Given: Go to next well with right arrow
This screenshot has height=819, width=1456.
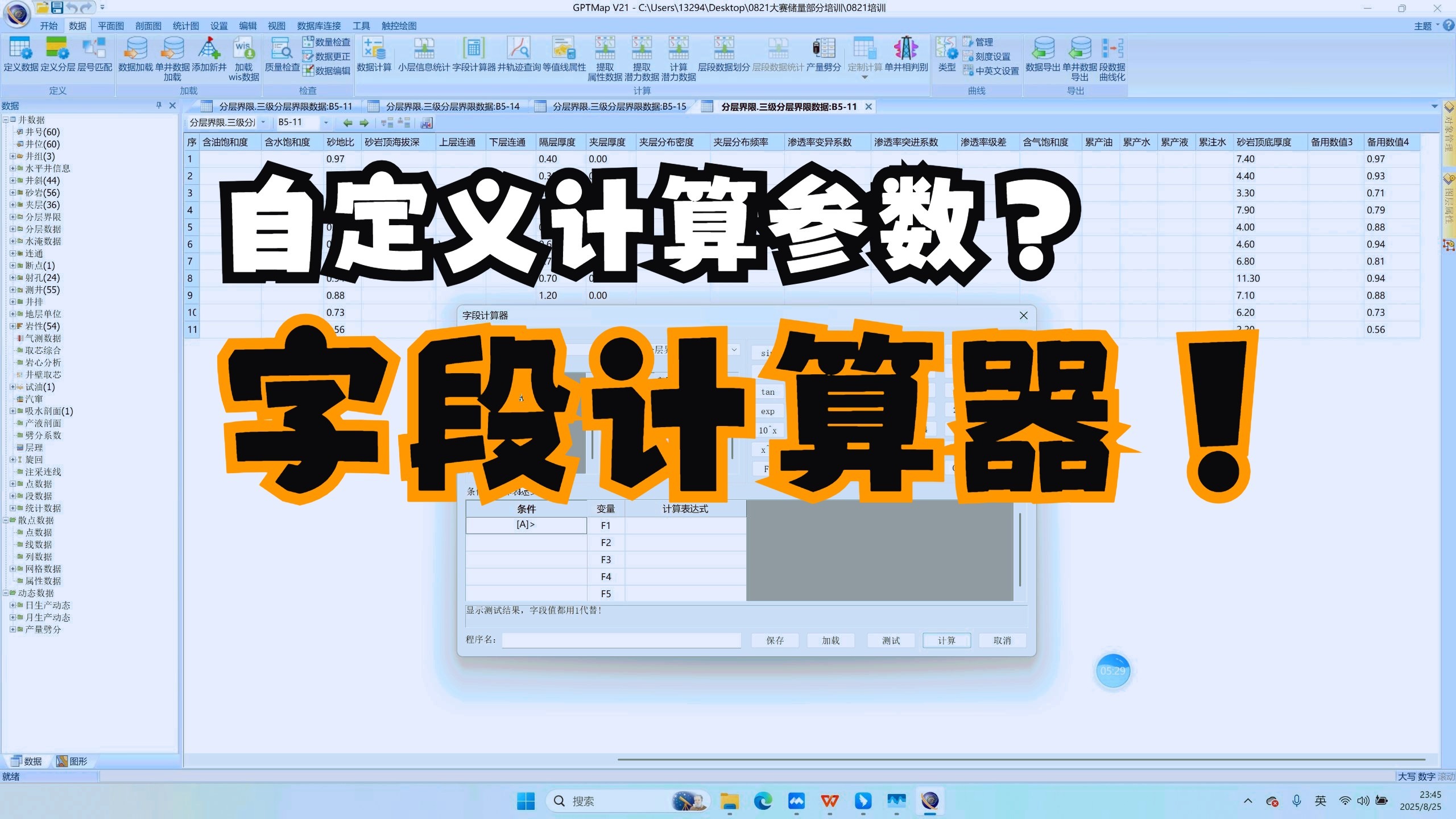Looking at the screenshot, I should pos(364,122).
